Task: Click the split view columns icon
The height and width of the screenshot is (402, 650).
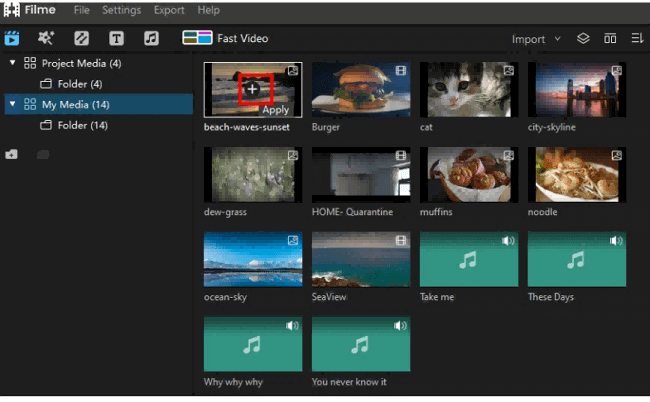Action: click(x=610, y=39)
